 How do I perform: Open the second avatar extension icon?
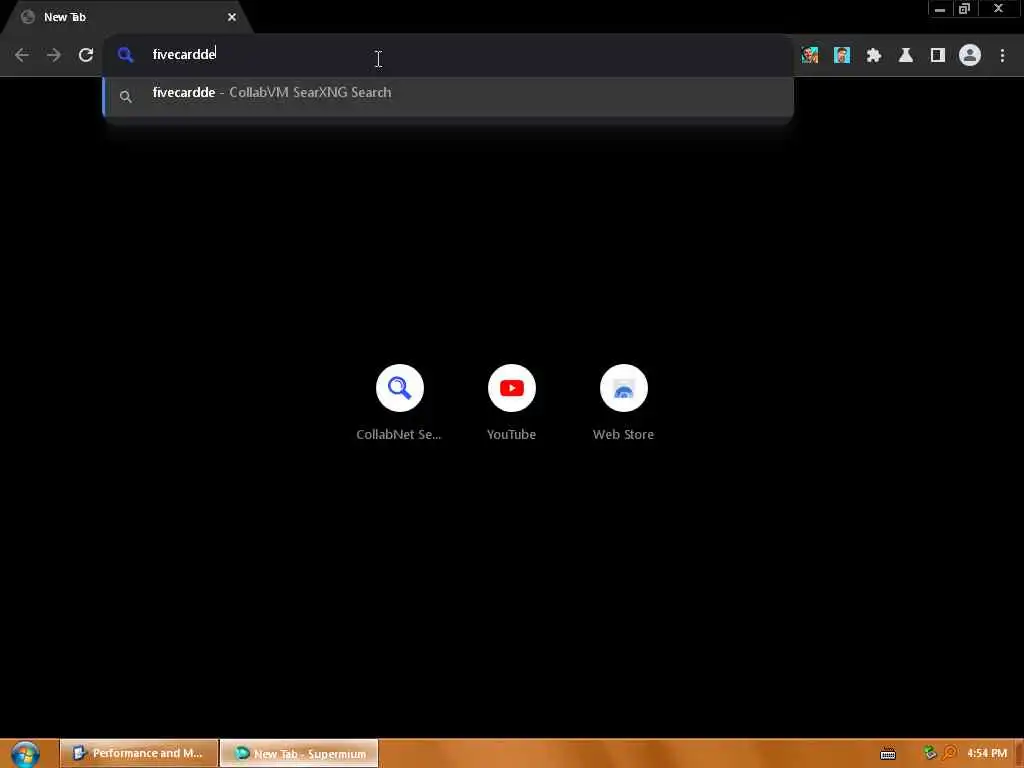[842, 55]
